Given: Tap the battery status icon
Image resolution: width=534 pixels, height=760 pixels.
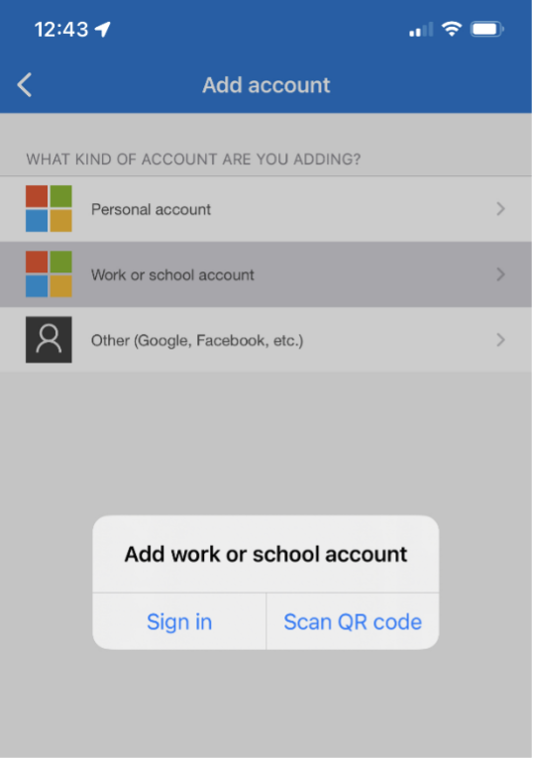Looking at the screenshot, I should click(x=487, y=29).
